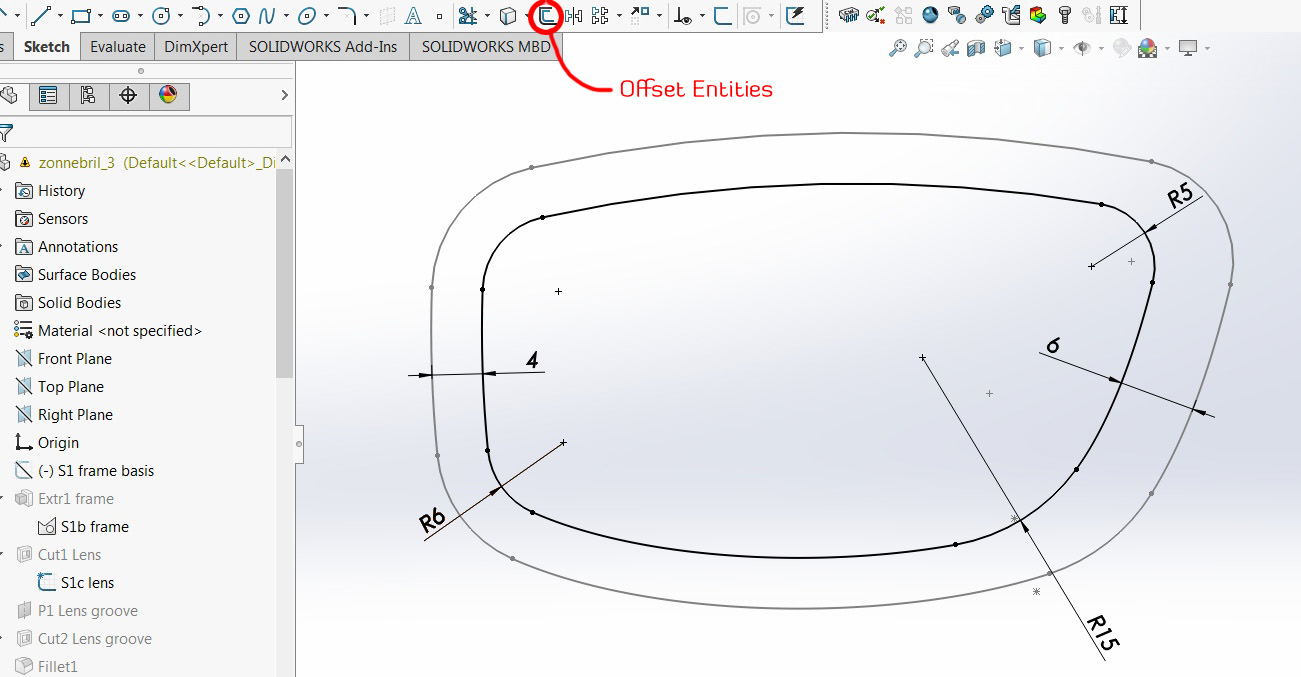Open the Line tool dropdown arrow
Viewport: 1301px width, 677px height.
(59, 16)
